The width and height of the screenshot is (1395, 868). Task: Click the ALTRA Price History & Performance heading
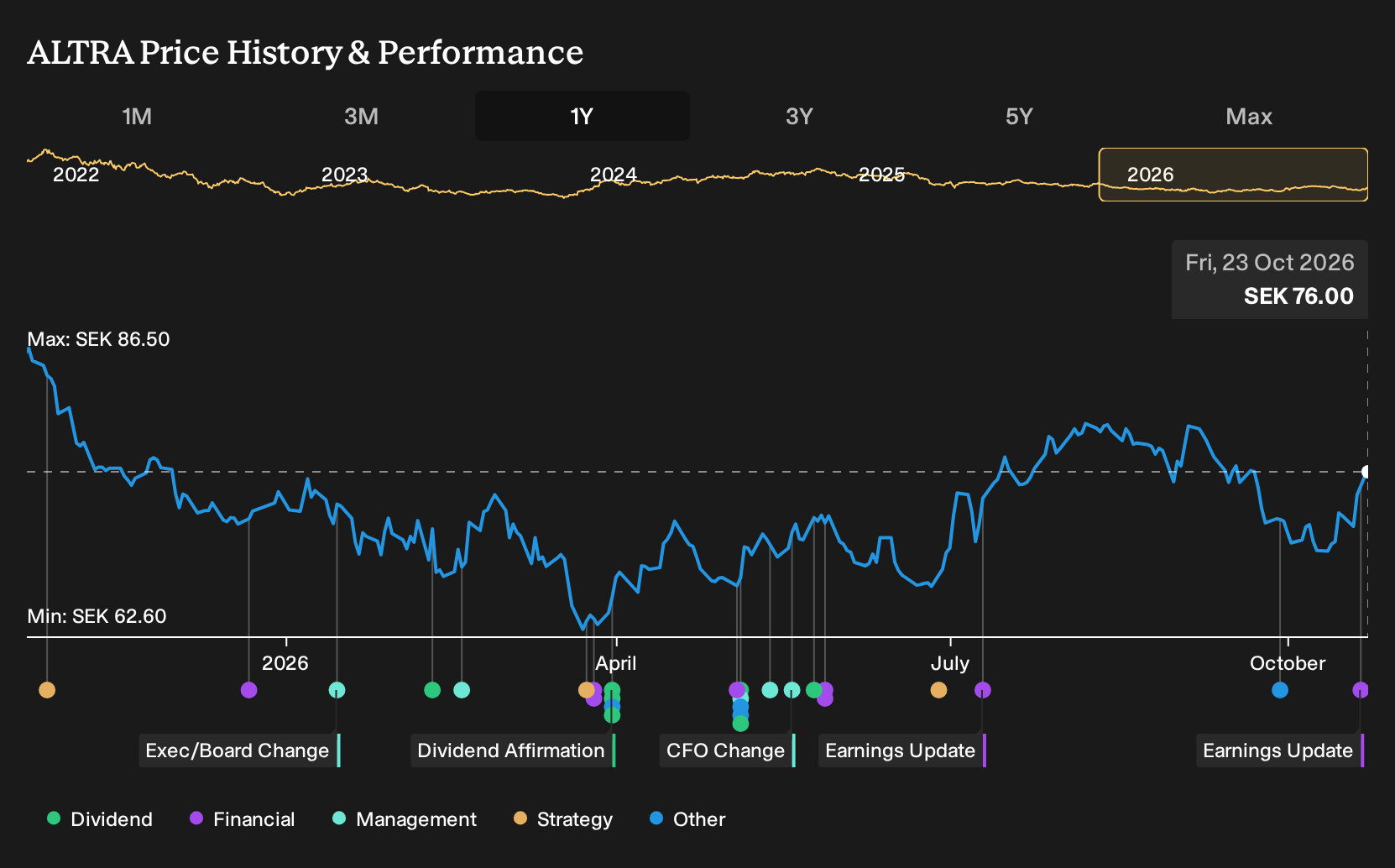[306, 52]
